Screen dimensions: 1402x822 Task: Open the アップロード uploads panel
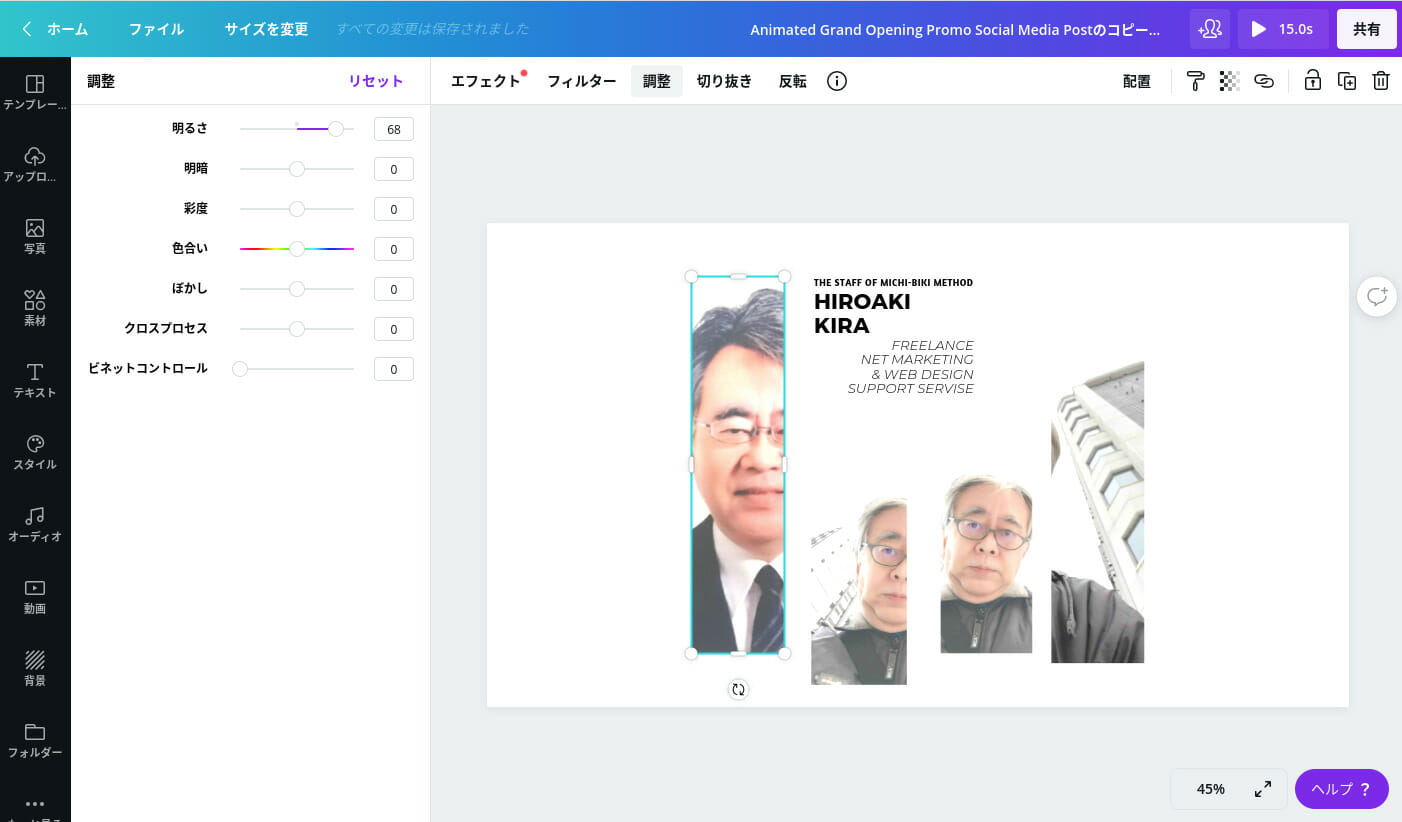[x=35, y=164]
